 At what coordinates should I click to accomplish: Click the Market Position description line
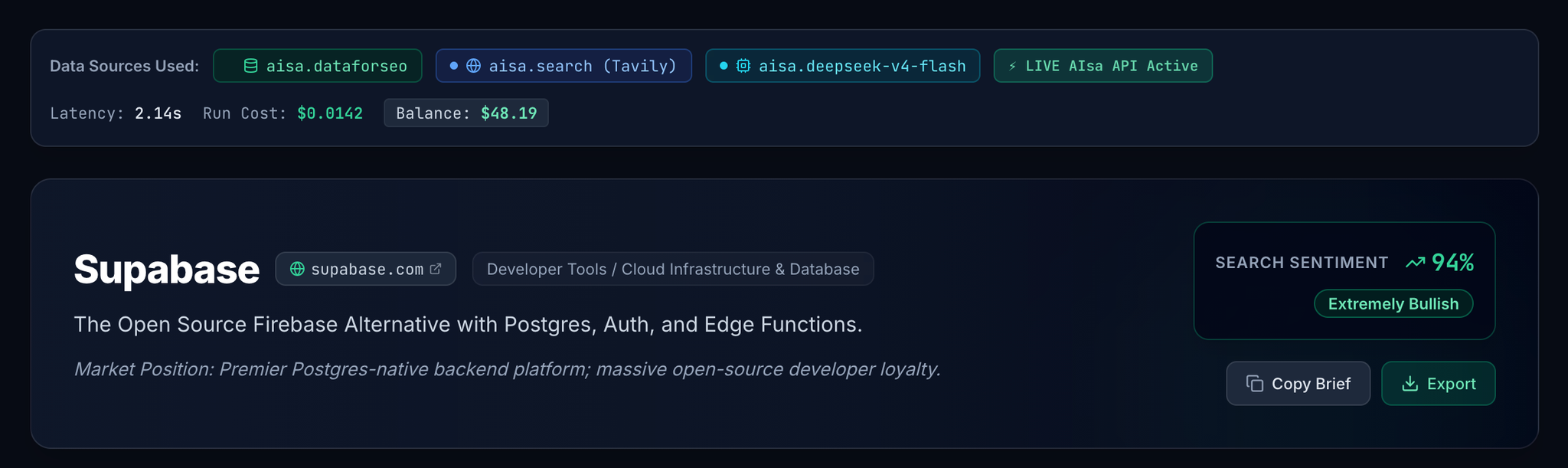pyautogui.click(x=507, y=369)
